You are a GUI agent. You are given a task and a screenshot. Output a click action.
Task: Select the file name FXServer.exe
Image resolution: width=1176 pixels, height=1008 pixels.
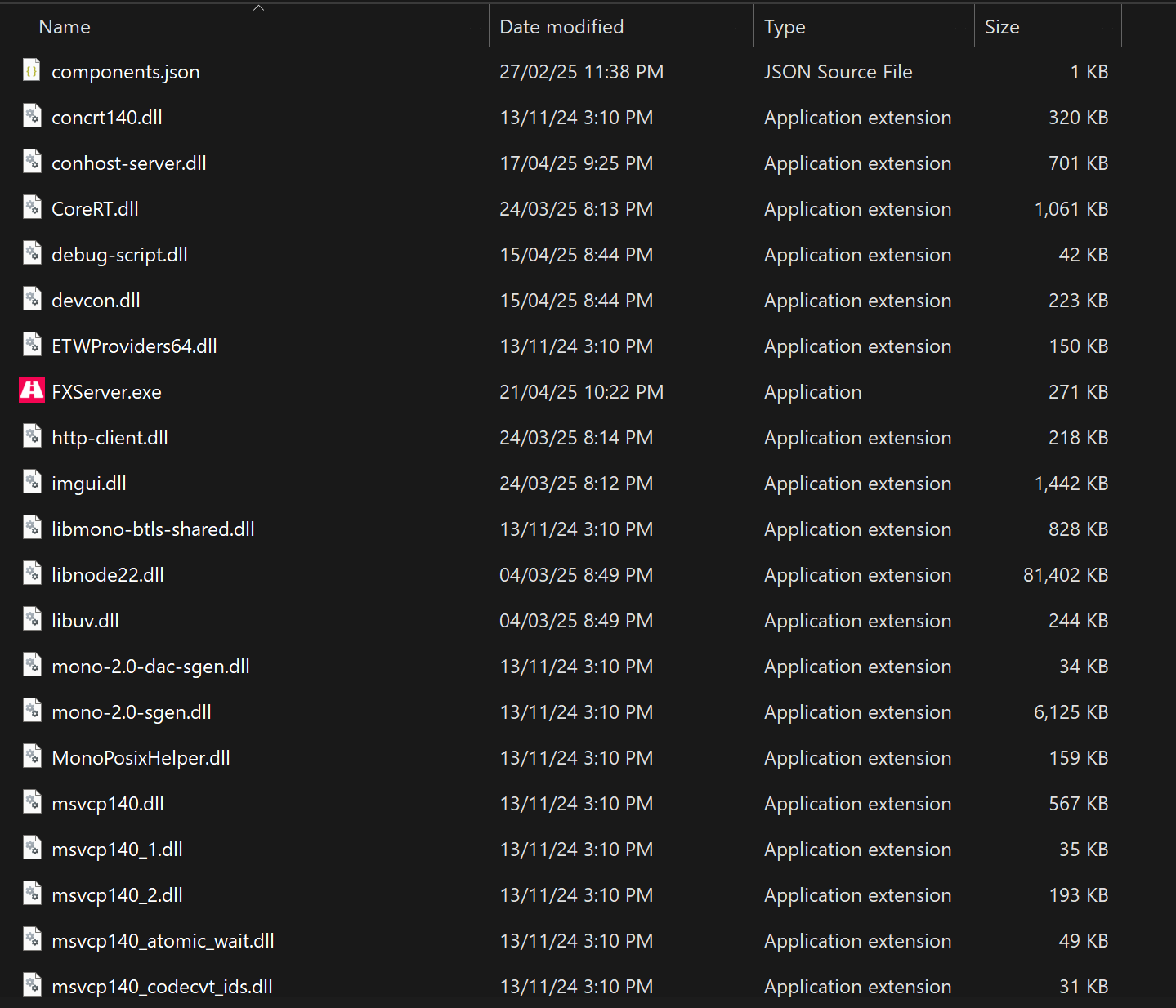tap(106, 392)
